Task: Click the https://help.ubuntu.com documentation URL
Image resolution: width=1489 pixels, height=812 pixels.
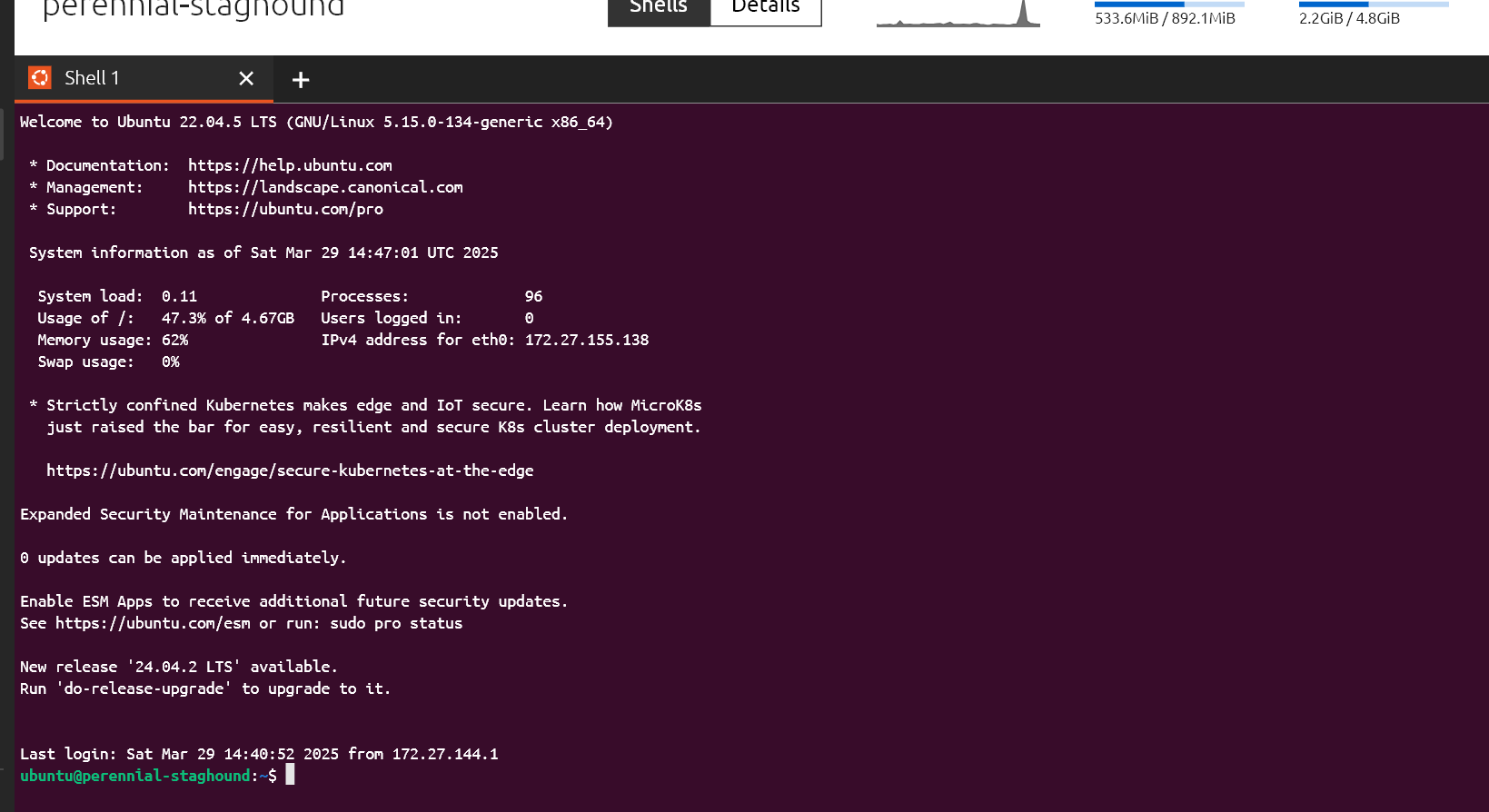Action: point(290,165)
